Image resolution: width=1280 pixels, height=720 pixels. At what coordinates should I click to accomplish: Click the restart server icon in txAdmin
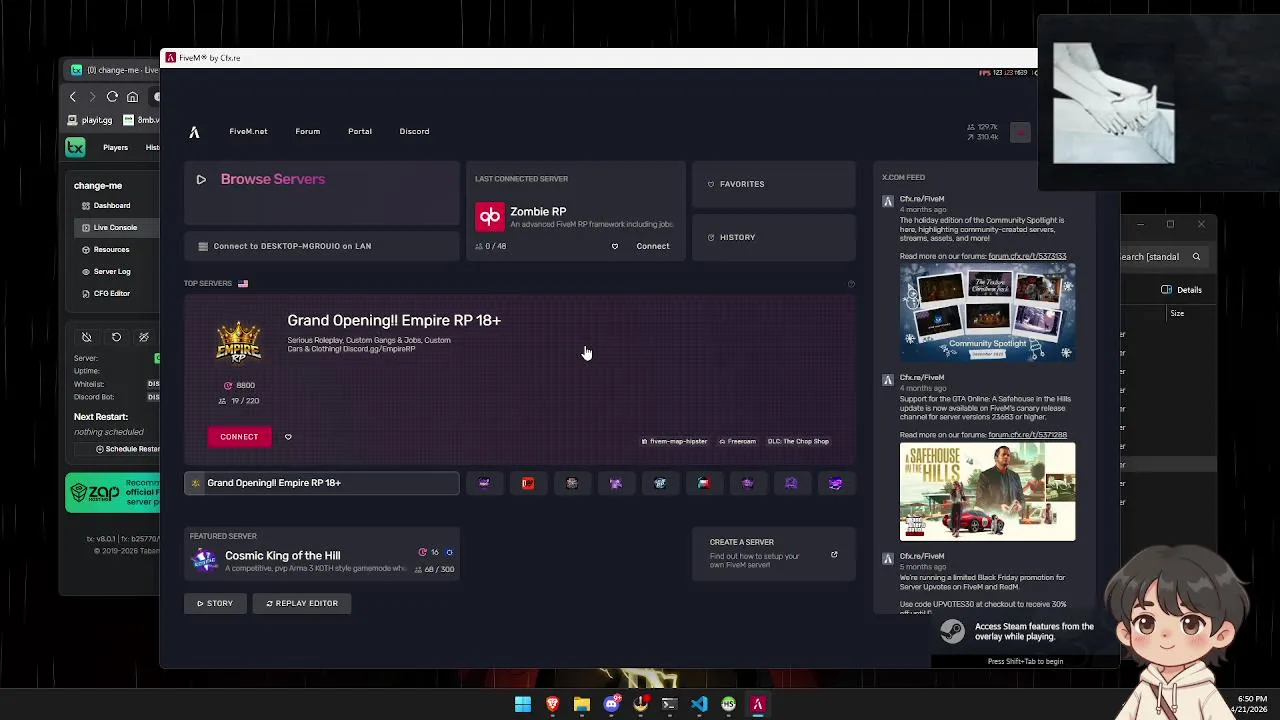click(x=116, y=337)
